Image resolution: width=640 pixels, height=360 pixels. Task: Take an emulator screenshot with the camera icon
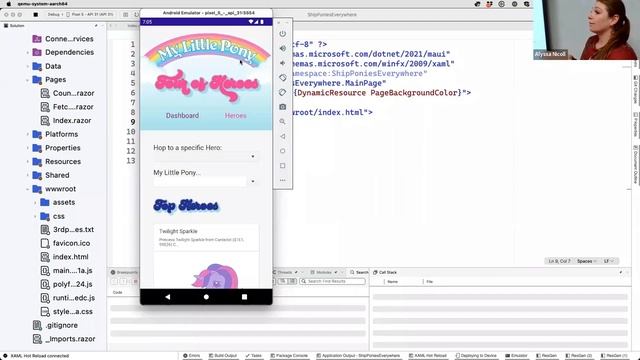282,107
